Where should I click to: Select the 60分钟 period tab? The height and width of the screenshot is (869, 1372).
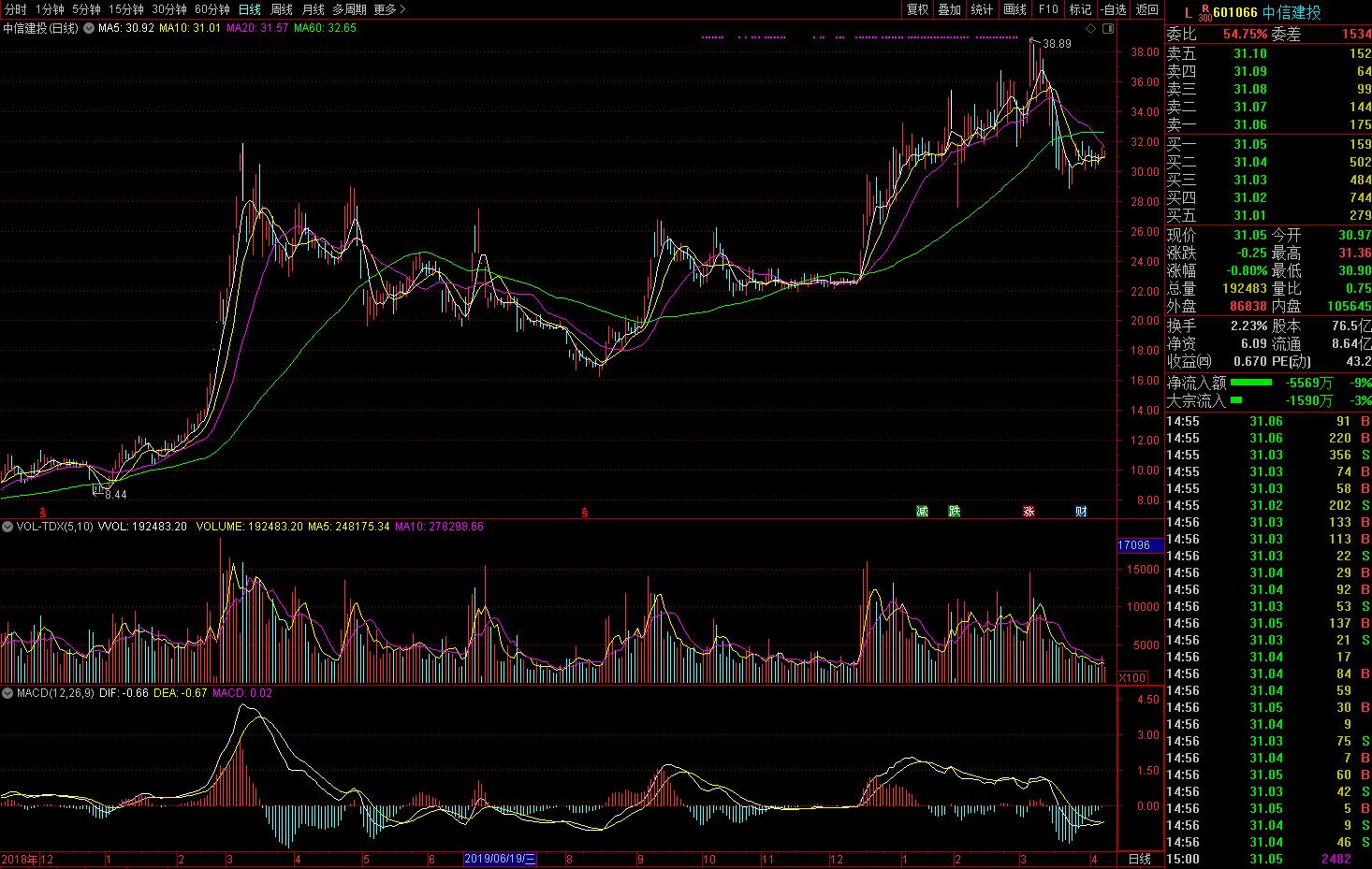pyautogui.click(x=212, y=9)
